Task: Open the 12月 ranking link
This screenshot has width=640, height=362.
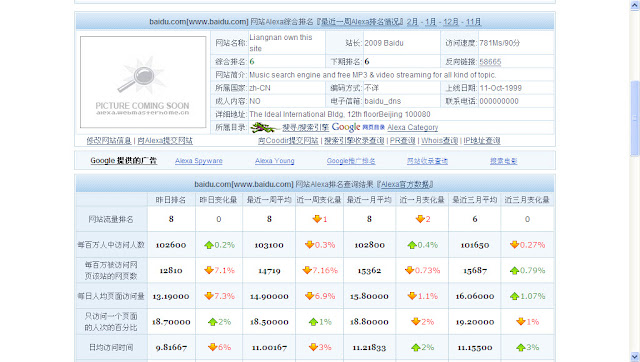Action: (451, 22)
